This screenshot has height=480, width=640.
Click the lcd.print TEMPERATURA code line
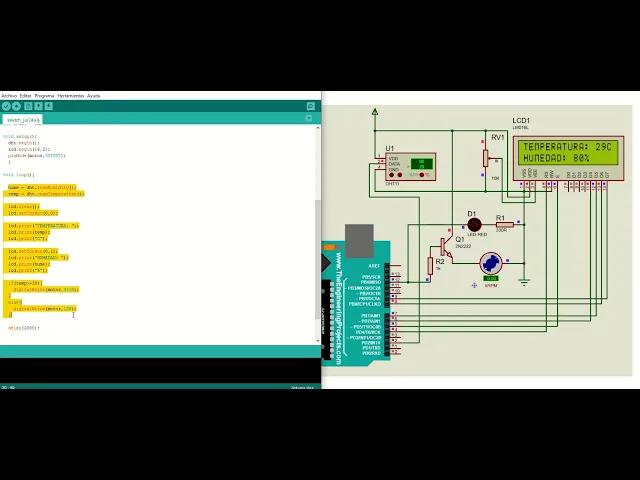coord(44,226)
